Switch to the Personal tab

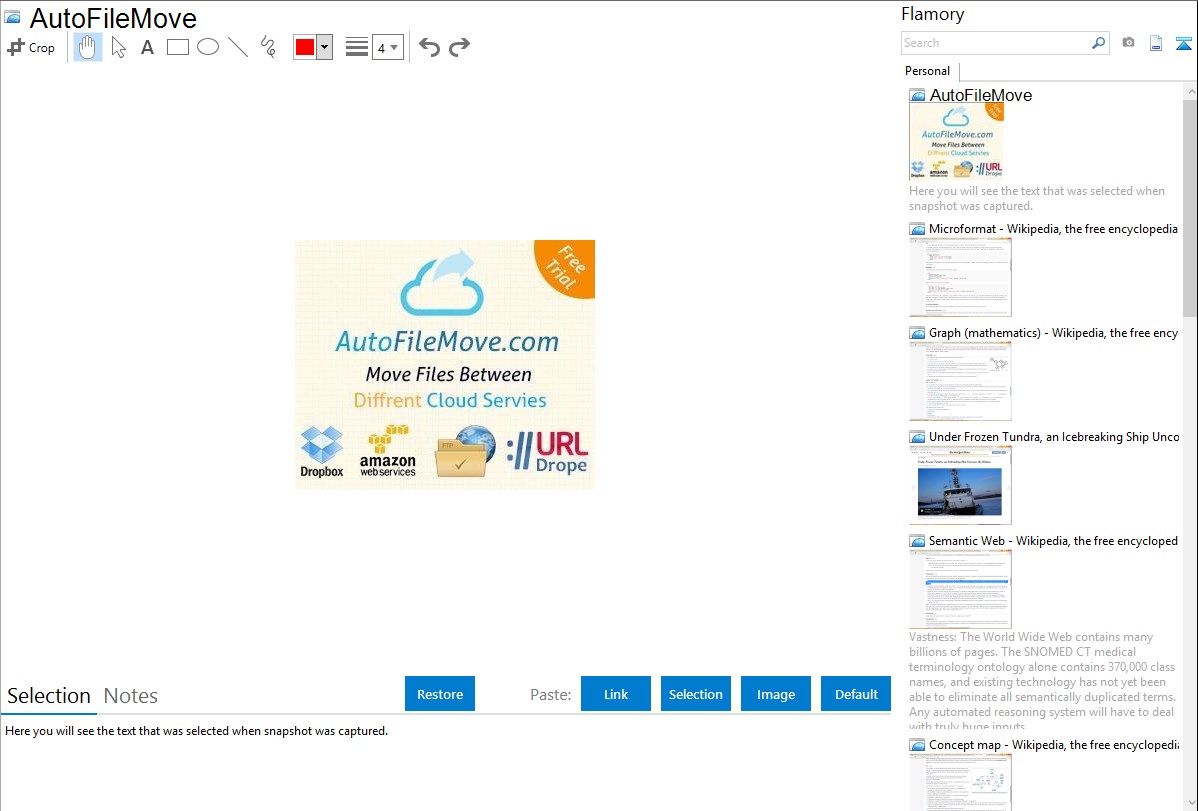point(928,71)
